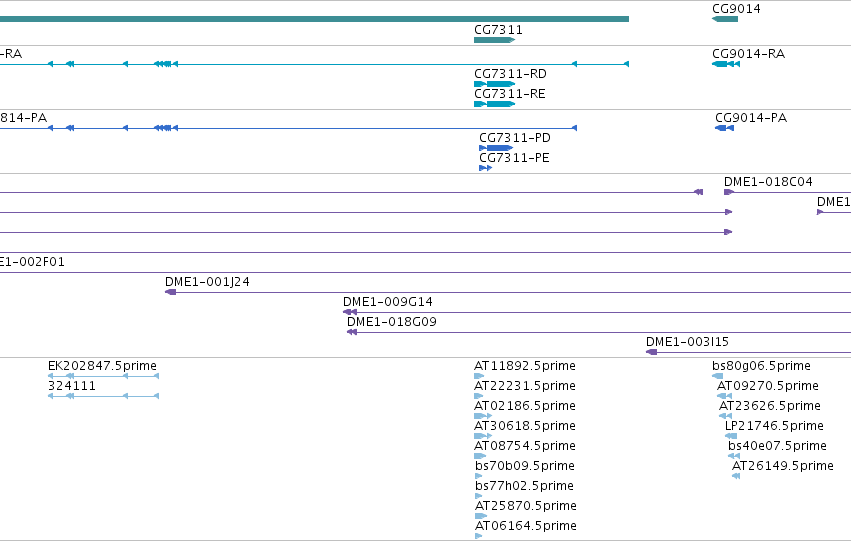Select the LP21746.5prime EST glyph
This screenshot has width=851, height=541.
(731, 436)
